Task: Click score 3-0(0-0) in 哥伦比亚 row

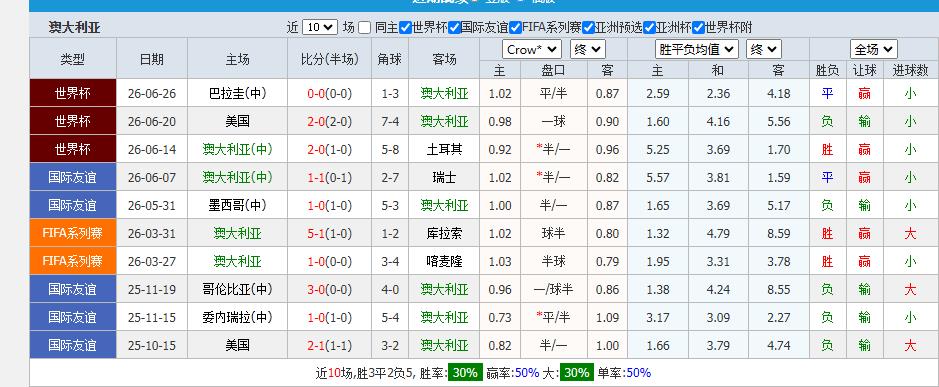Action: (329, 289)
